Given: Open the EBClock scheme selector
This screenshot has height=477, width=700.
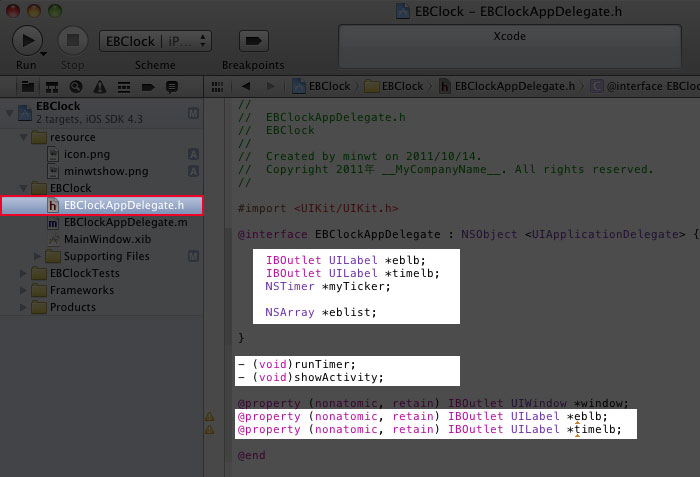Looking at the screenshot, I should pyautogui.click(x=155, y=42).
